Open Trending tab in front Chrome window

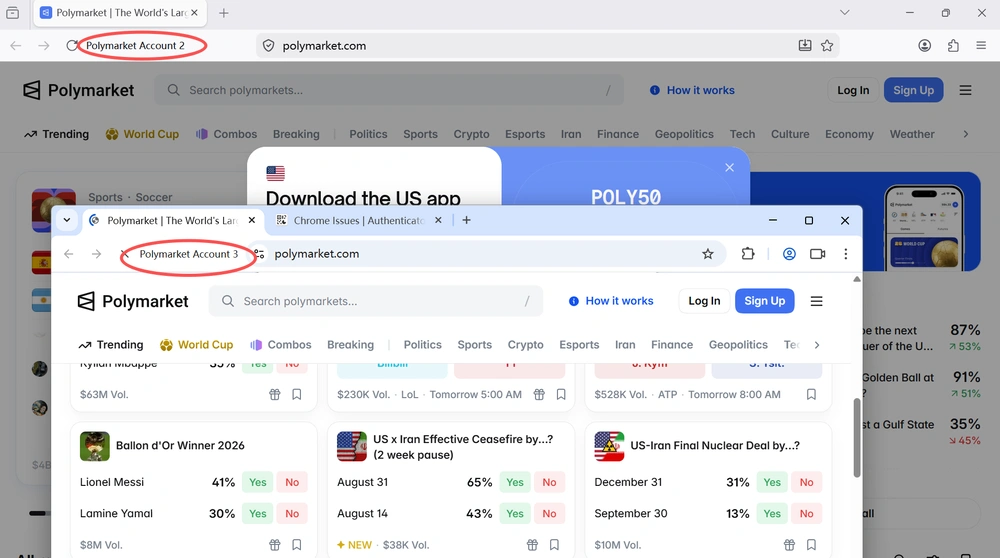[x=111, y=345]
